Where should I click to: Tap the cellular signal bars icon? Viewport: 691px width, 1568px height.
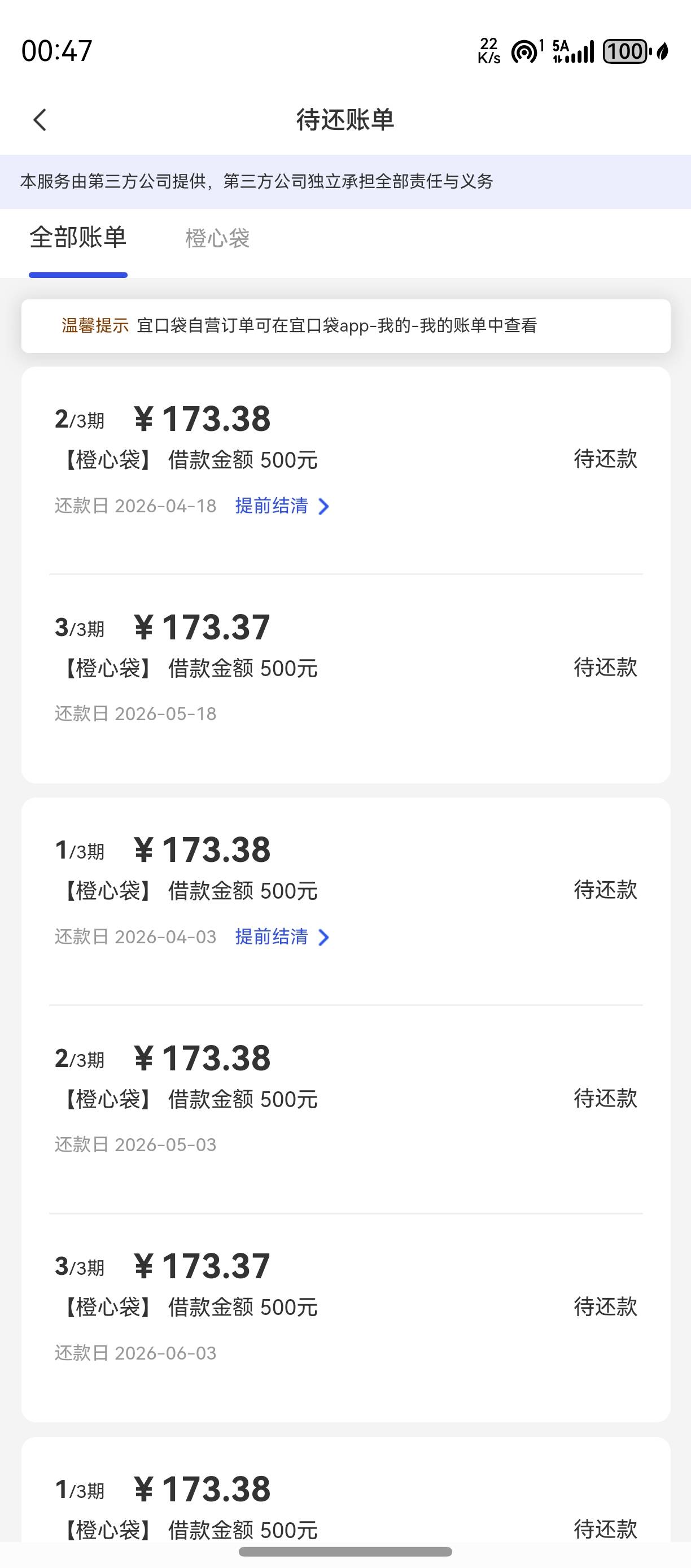[x=574, y=52]
